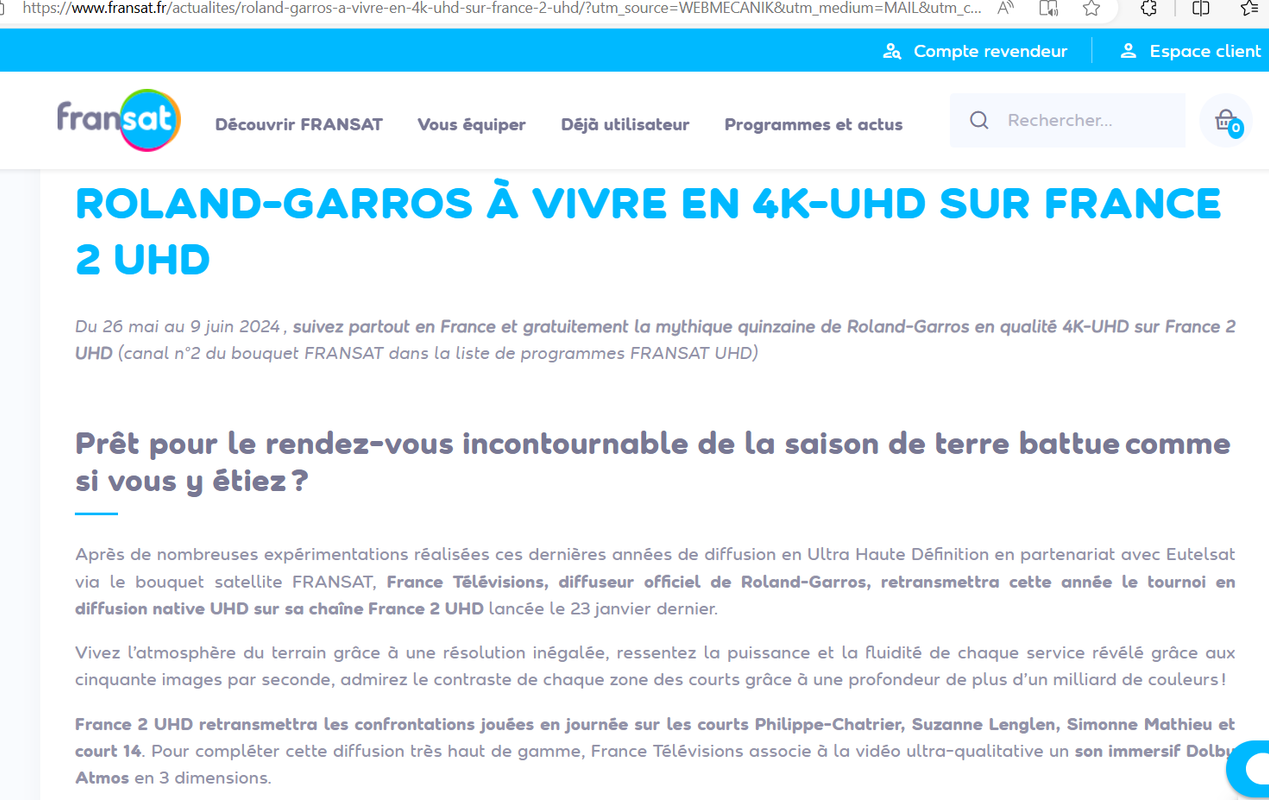Screen dimensions: 1269x800
Task: Toggle browser split screen icon
Action: 1200,8
